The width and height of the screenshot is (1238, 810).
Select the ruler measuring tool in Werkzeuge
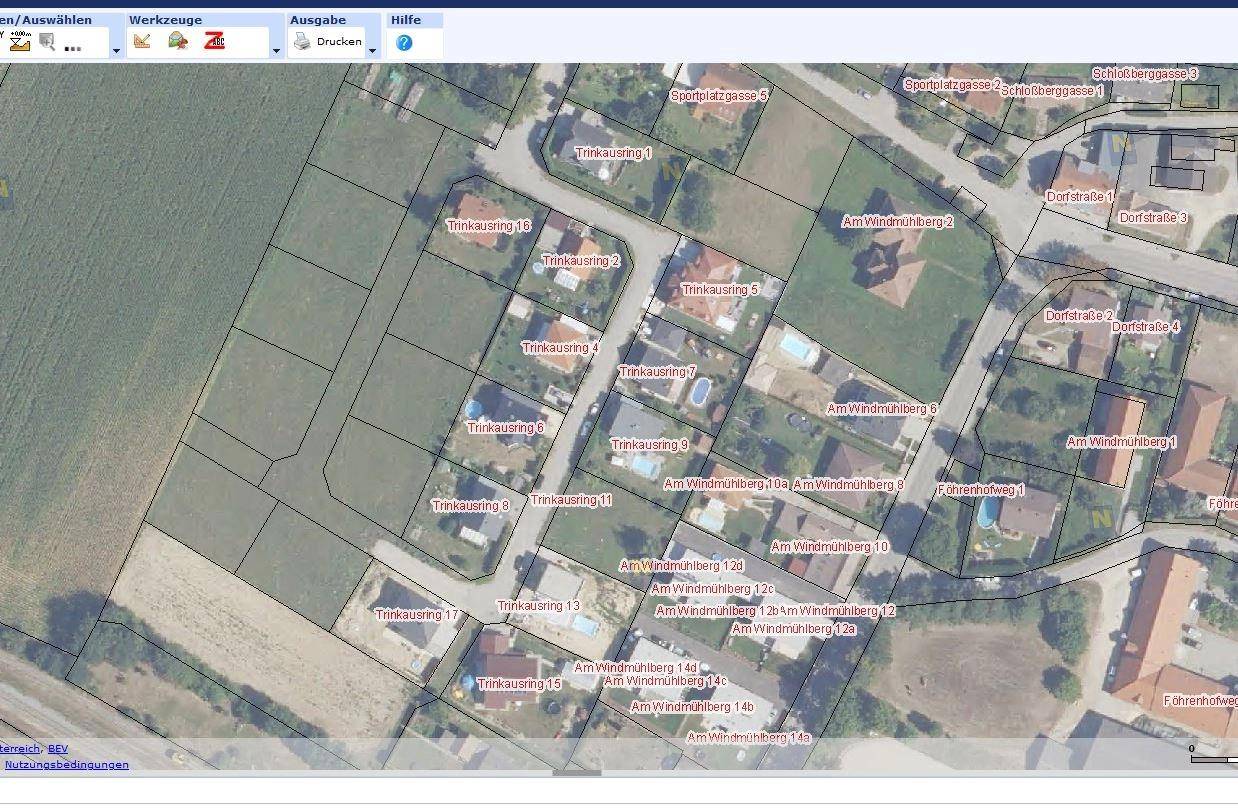point(142,41)
